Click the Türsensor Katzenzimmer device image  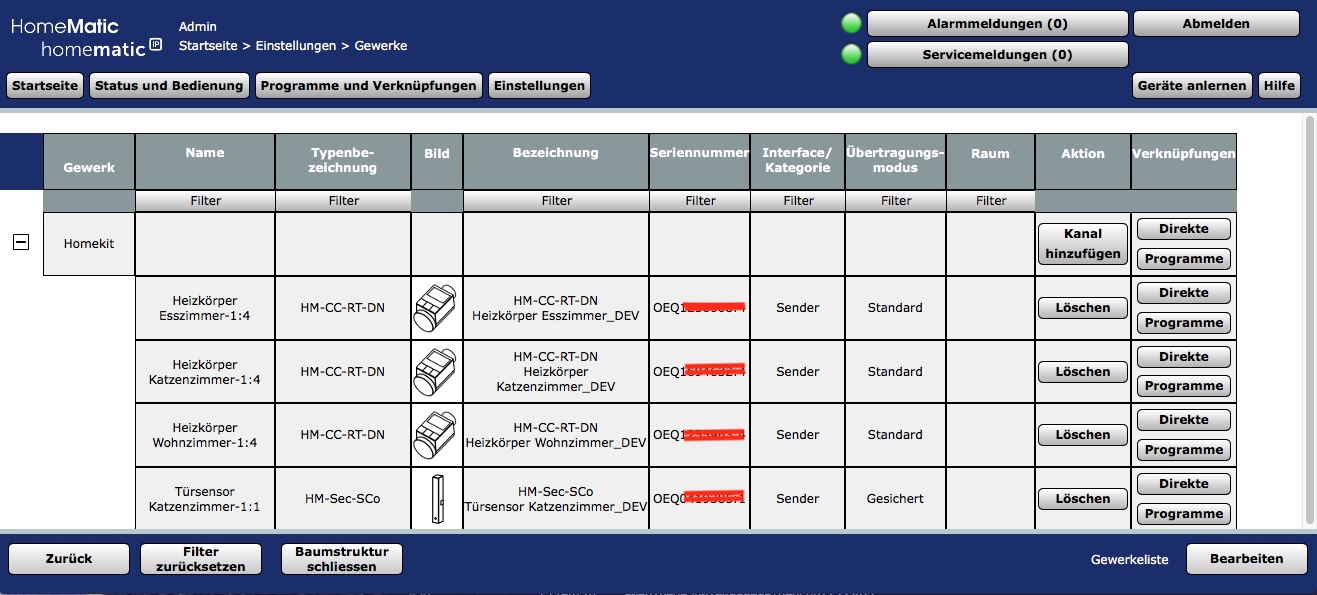[x=436, y=498]
